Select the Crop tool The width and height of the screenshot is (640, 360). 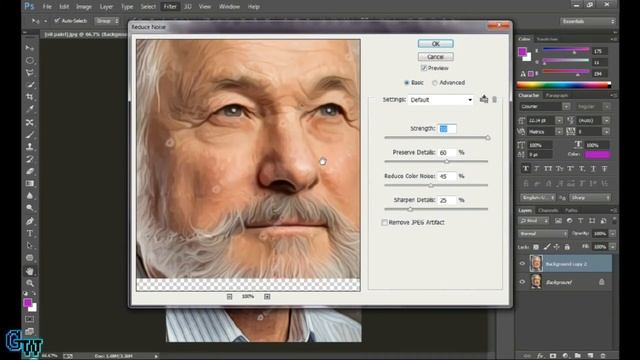coord(29,97)
